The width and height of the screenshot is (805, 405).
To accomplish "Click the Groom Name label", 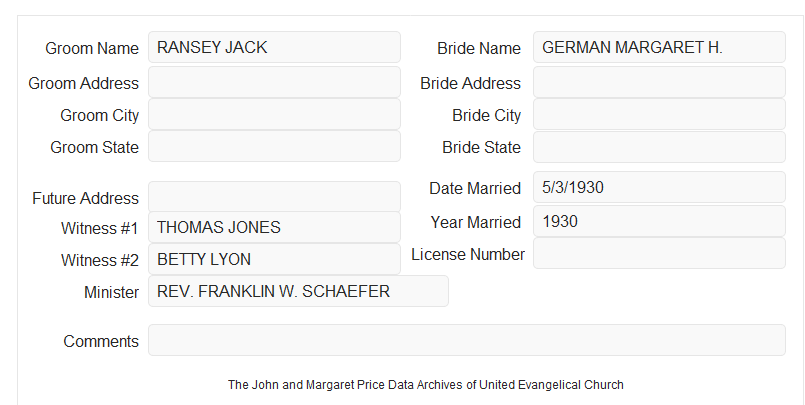I will (92, 48).
